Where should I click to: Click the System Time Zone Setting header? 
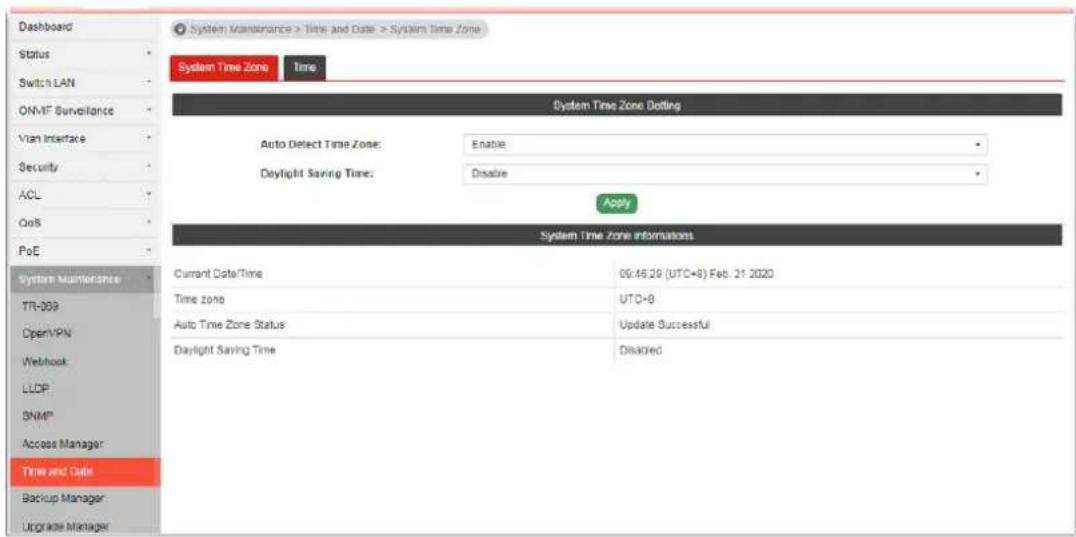point(617,105)
